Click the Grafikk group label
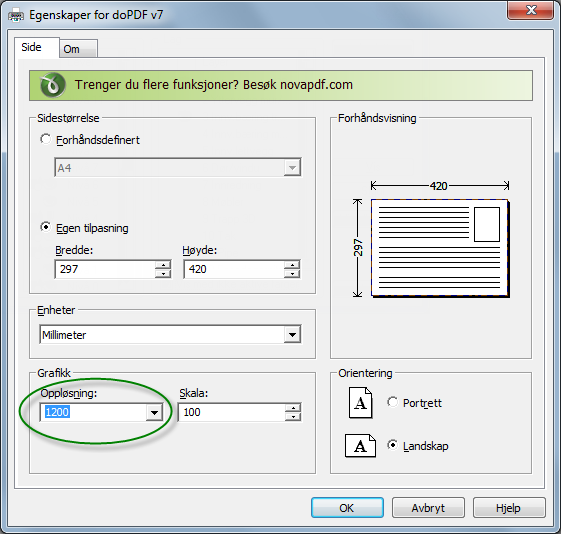Viewport: 561px width, 534px height. 54,373
